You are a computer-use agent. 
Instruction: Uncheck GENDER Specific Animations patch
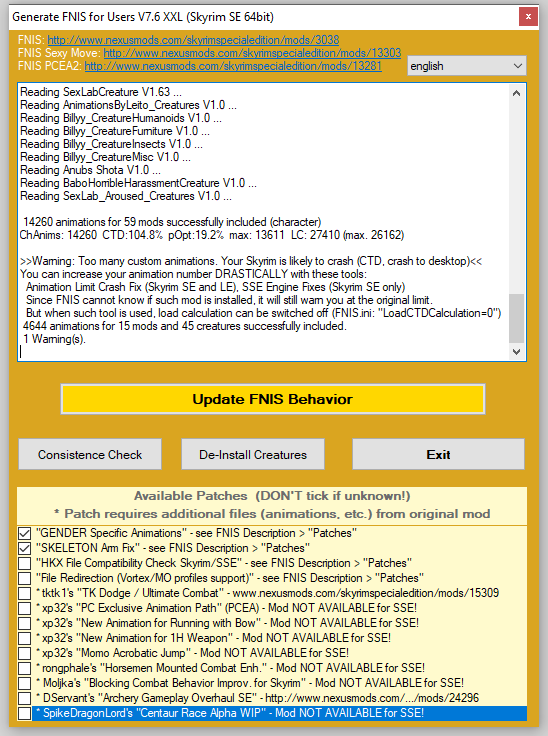click(24, 533)
